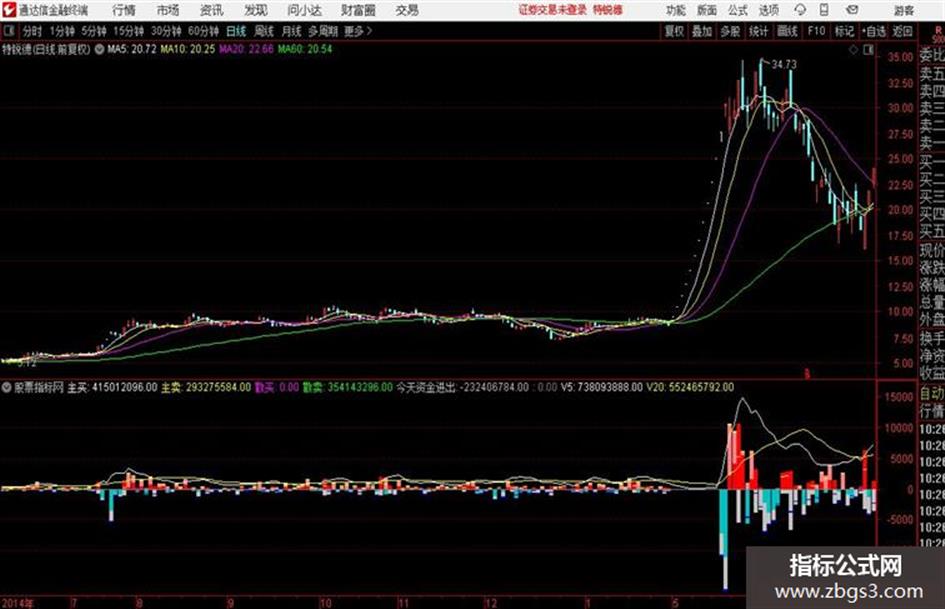Open the 公式 menu

[x=738, y=10]
